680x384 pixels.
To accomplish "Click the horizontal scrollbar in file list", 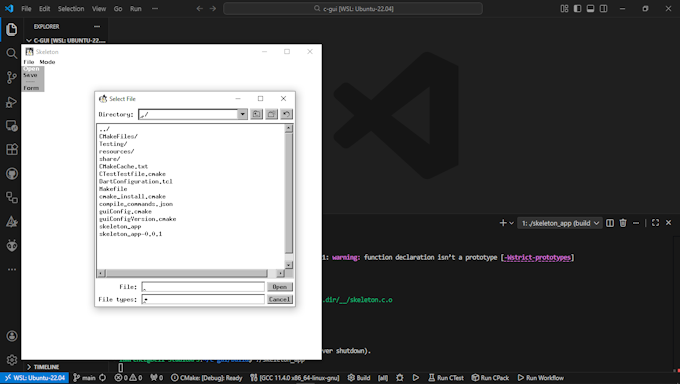I will pos(187,273).
